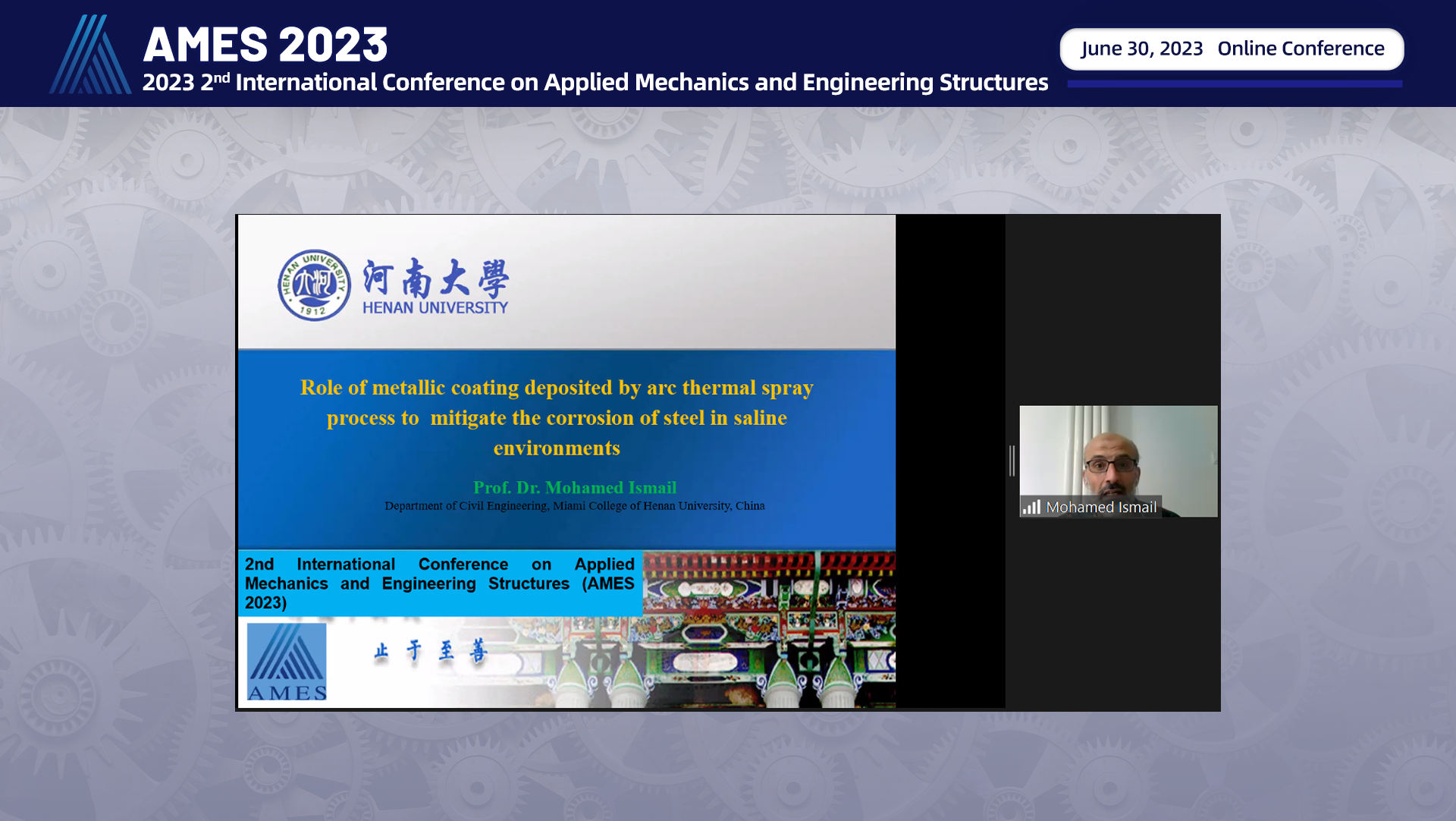
Task: Click the blue Chinese motto characters
Action: coord(431,651)
